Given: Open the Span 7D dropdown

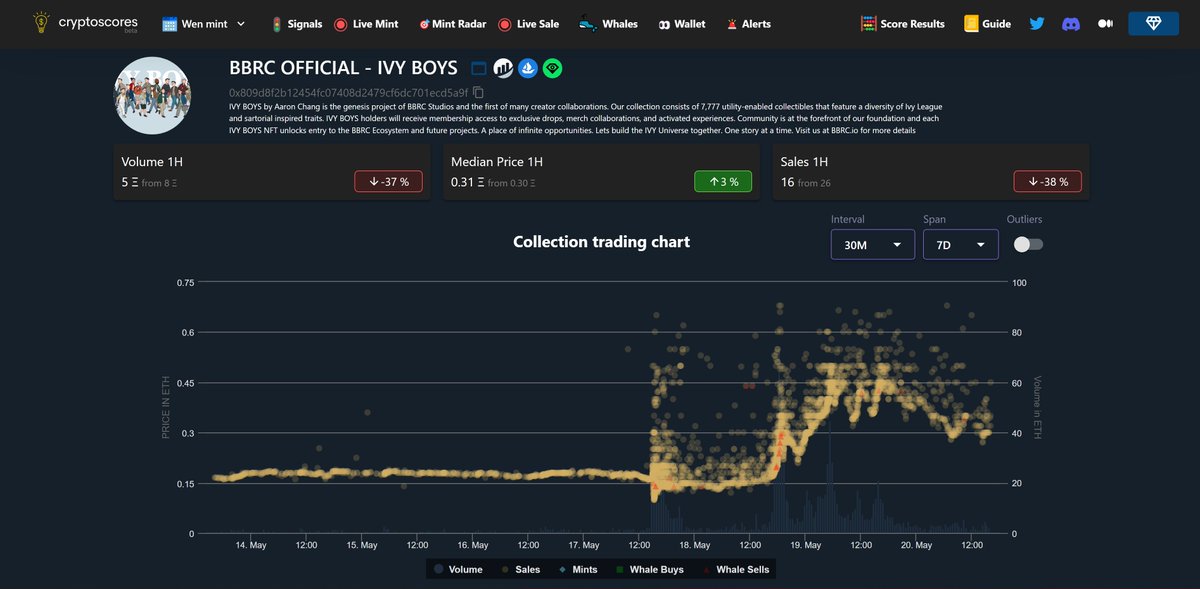Looking at the screenshot, I should 960,244.
